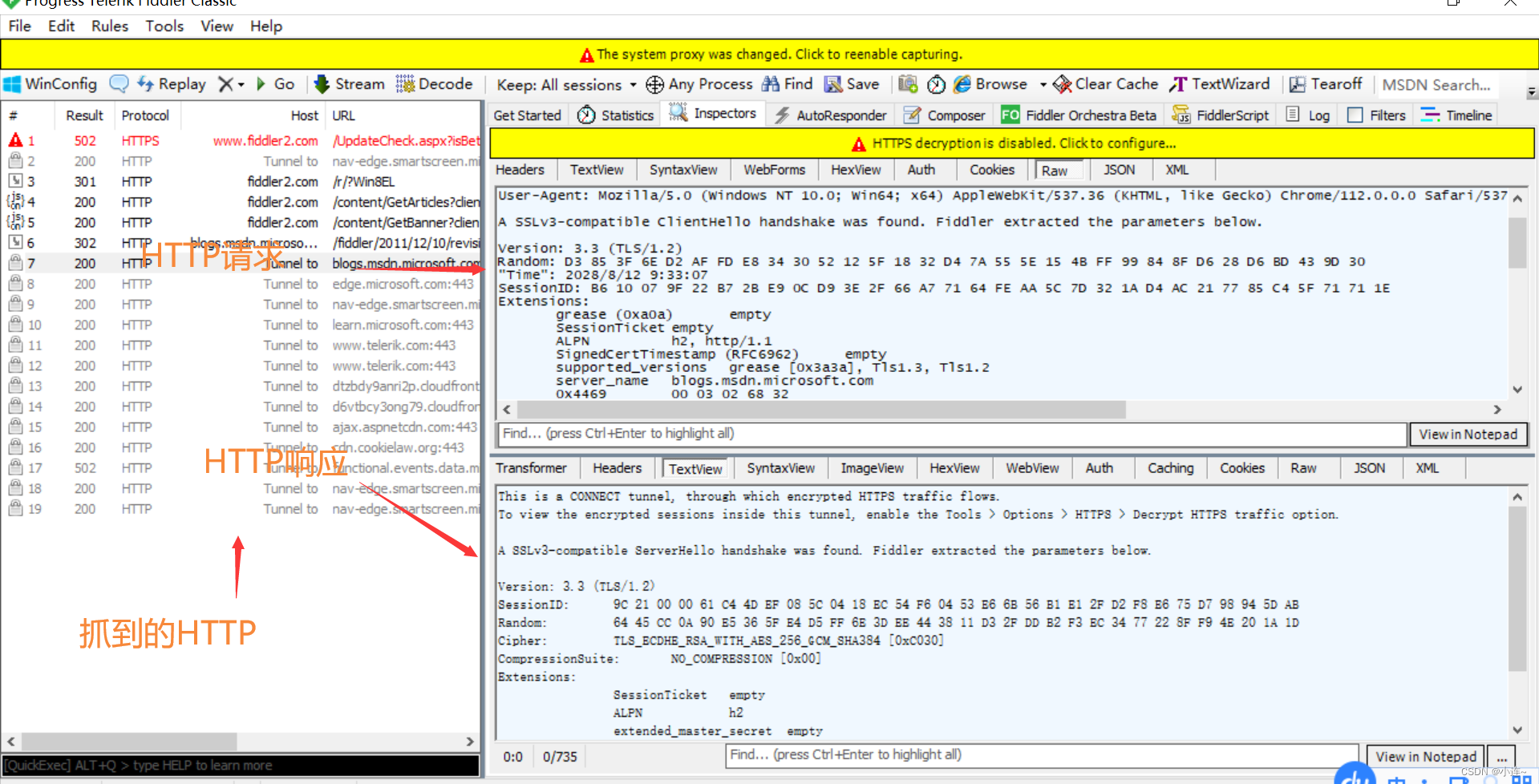The height and width of the screenshot is (784, 1539).
Task: Click the HTTPS decryption disabled banner
Action: pos(1012,143)
